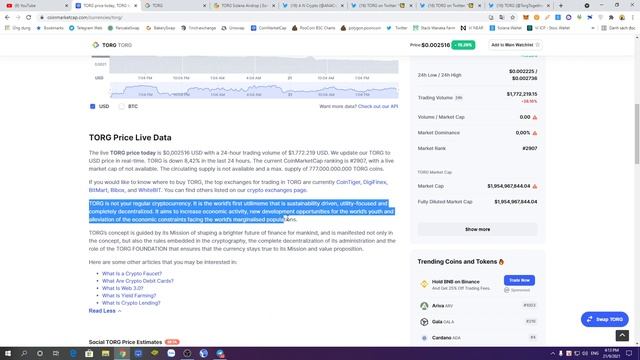This screenshot has height=360, width=640.
Task: Open the Solana Wallet bookmark
Action: 505,28
